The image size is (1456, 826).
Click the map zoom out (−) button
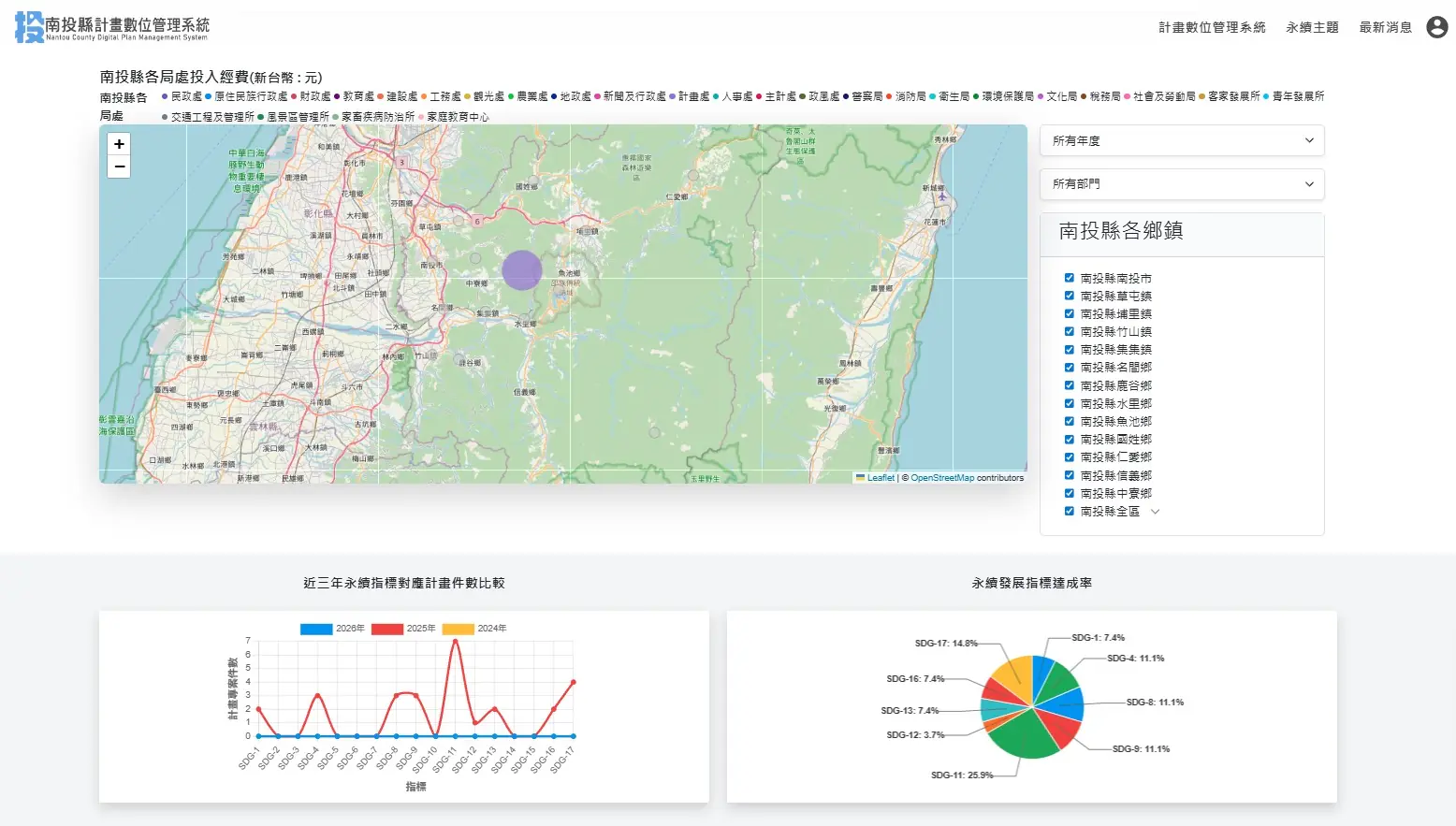(x=119, y=167)
